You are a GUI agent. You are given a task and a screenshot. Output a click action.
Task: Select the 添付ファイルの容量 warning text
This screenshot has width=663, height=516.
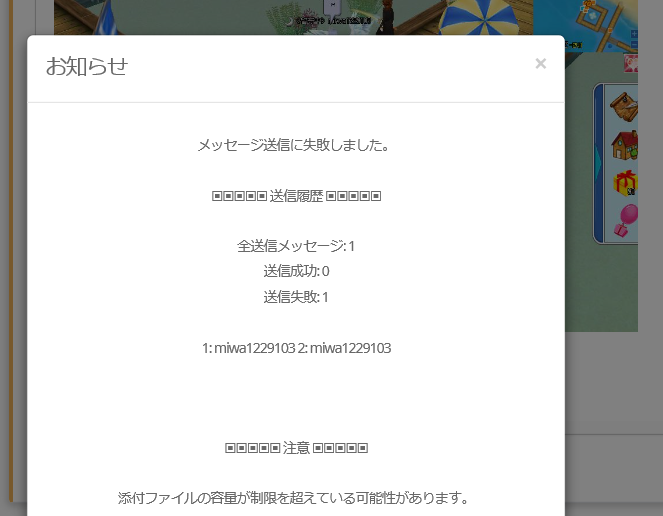[x=293, y=498]
